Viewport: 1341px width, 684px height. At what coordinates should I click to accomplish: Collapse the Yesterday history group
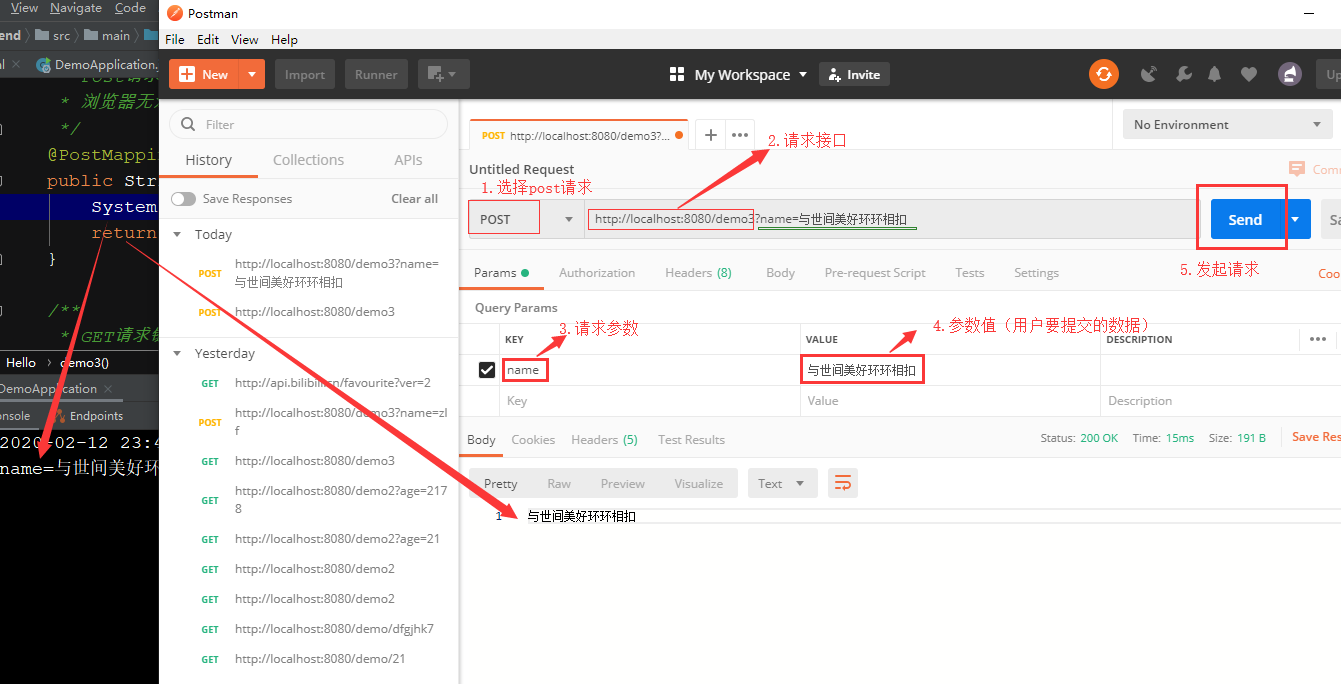click(x=178, y=353)
